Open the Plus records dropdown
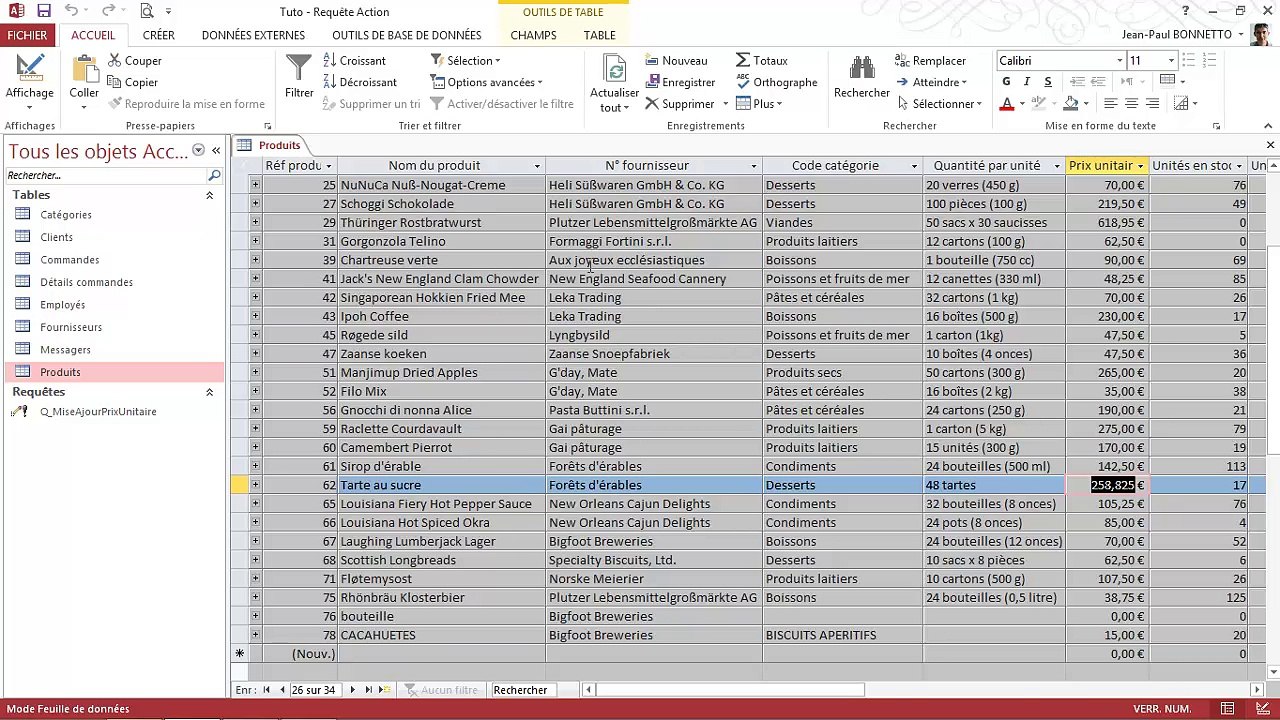 pos(759,104)
